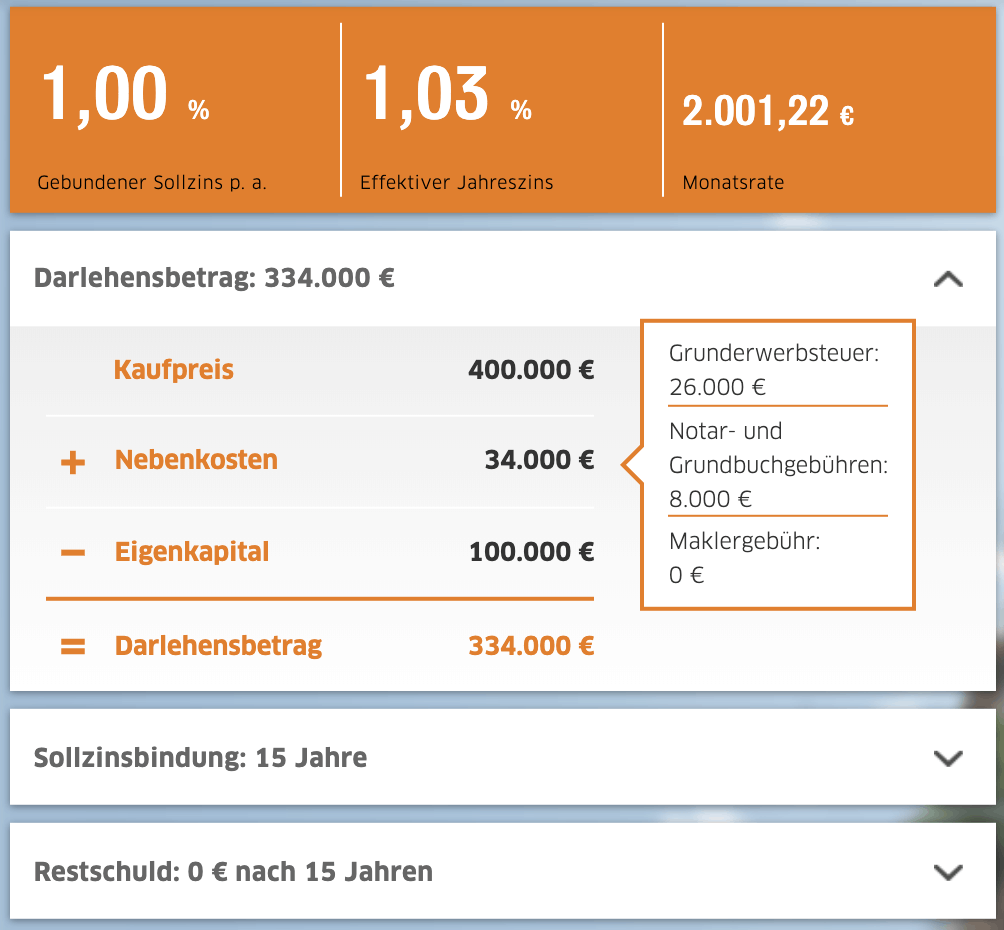This screenshot has height=930, width=1004.
Task: Click the Kaufpreis label
Action: (x=174, y=370)
